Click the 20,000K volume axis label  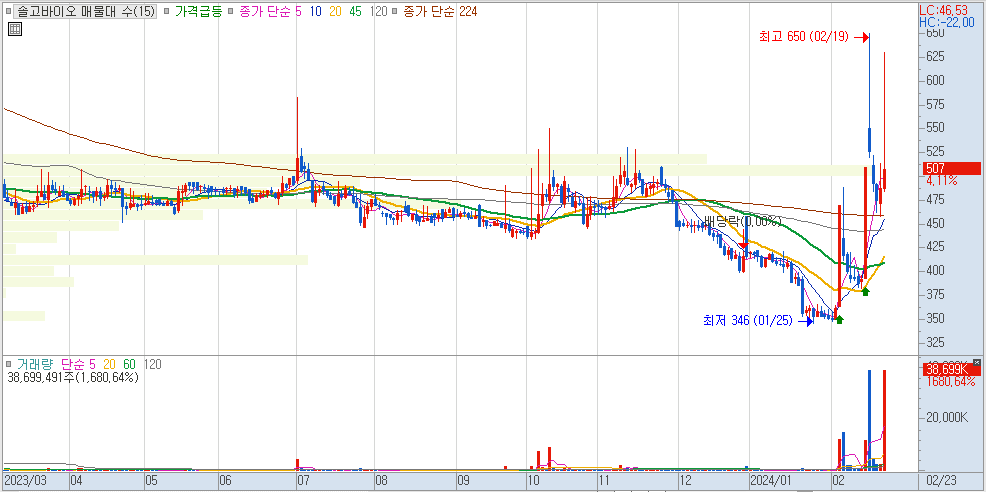[x=946, y=418]
